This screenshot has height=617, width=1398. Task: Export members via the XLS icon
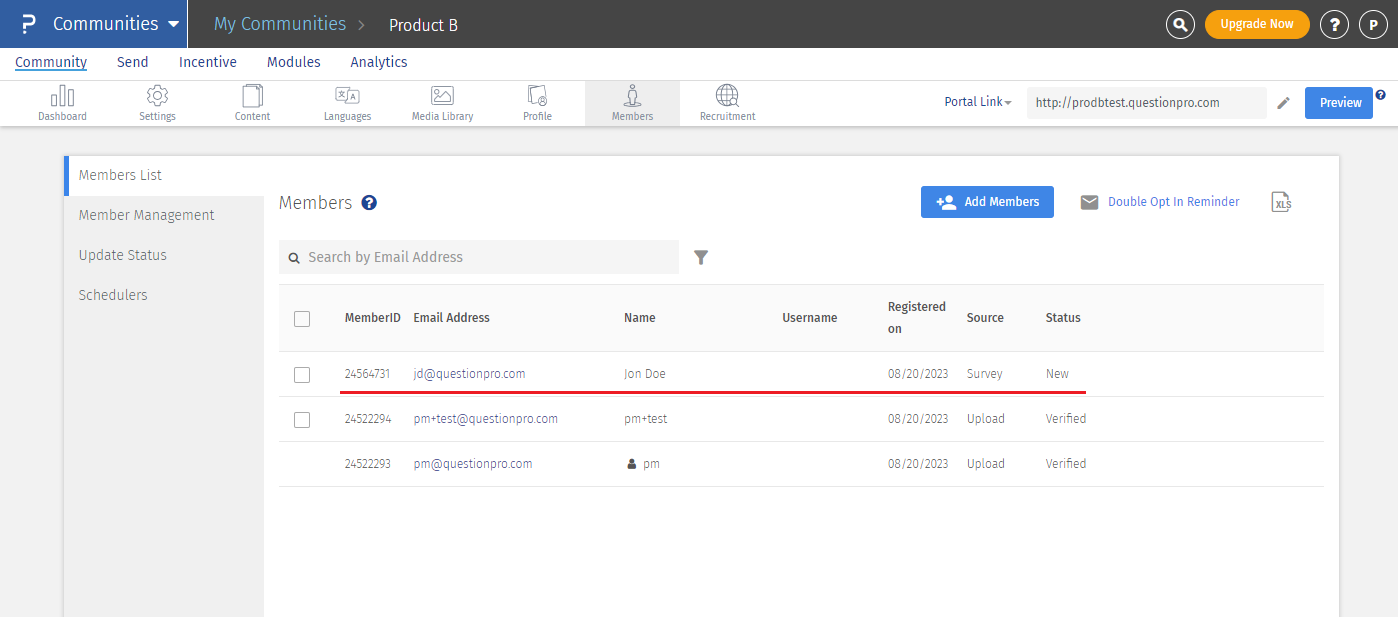(x=1281, y=202)
